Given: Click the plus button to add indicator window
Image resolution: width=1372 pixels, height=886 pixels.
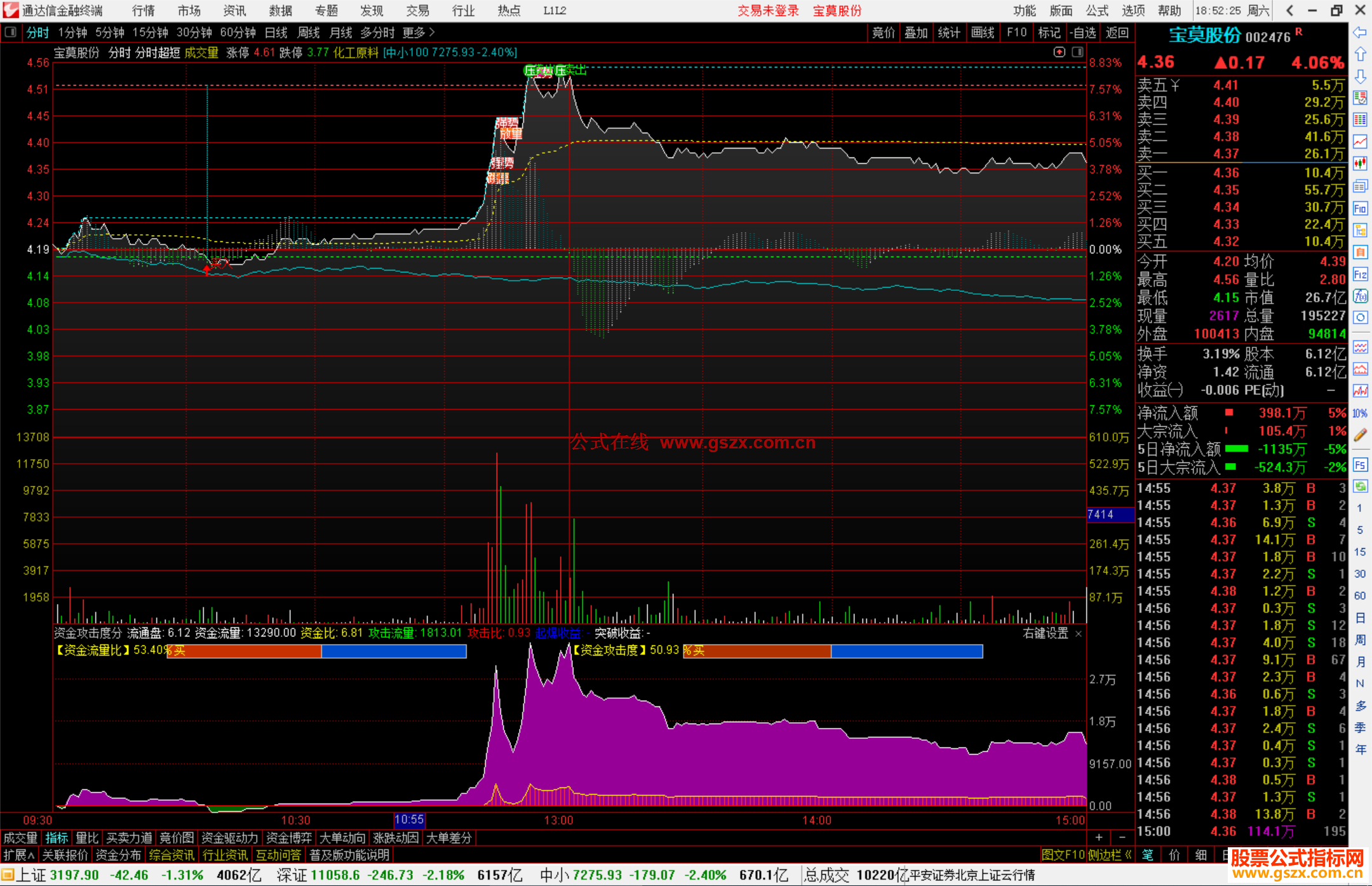Looking at the screenshot, I should [1099, 838].
